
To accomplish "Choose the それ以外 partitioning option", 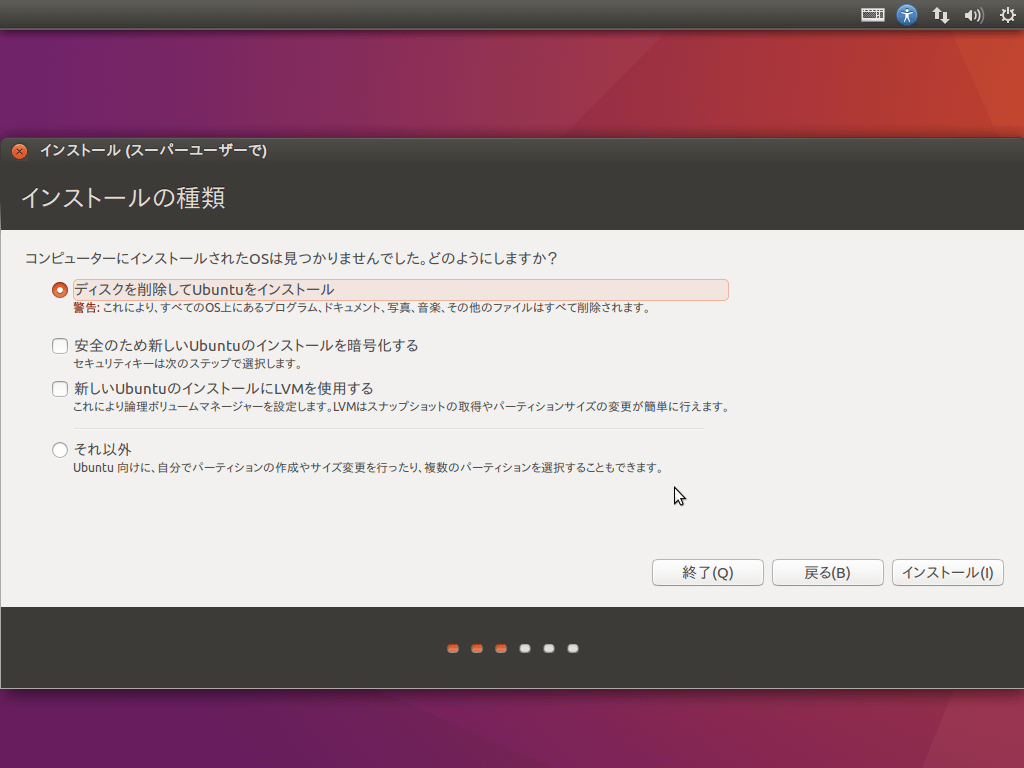I will point(59,450).
